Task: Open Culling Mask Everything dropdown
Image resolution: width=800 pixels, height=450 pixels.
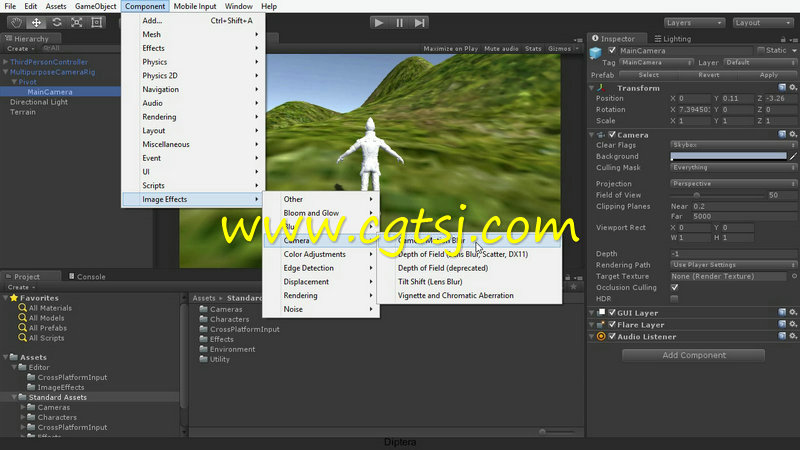Action: [x=733, y=167]
